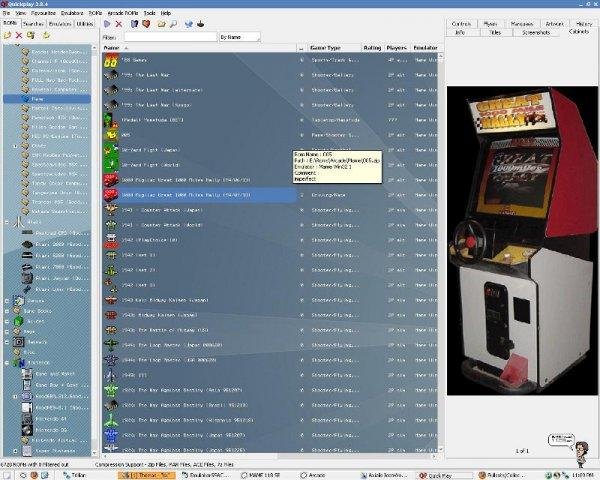Open the Arcade ROMs menu
The height and width of the screenshot is (480, 600).
pyautogui.click(x=123, y=13)
